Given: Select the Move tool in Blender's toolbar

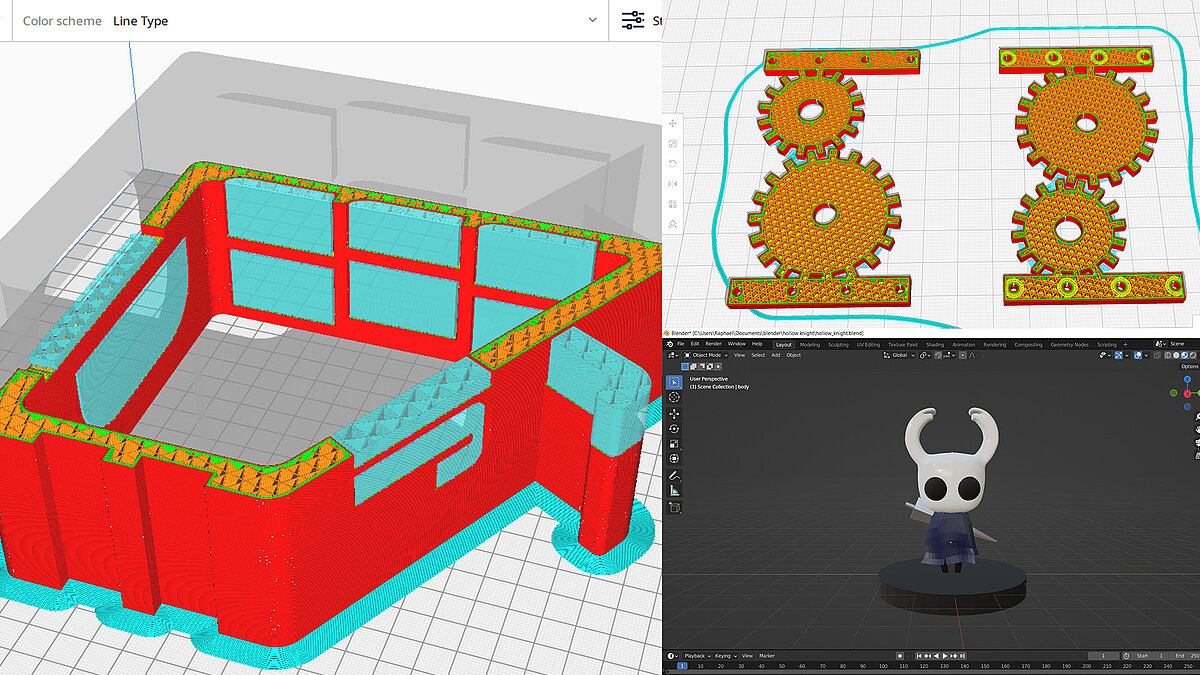Looking at the screenshot, I should [x=674, y=414].
